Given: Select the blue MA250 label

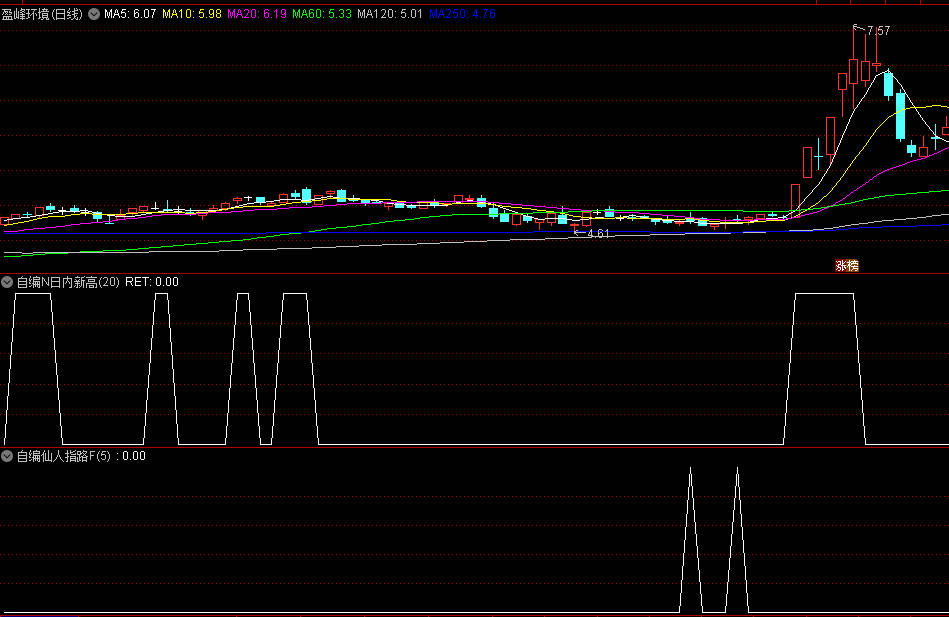Looking at the screenshot, I should (x=462, y=15).
